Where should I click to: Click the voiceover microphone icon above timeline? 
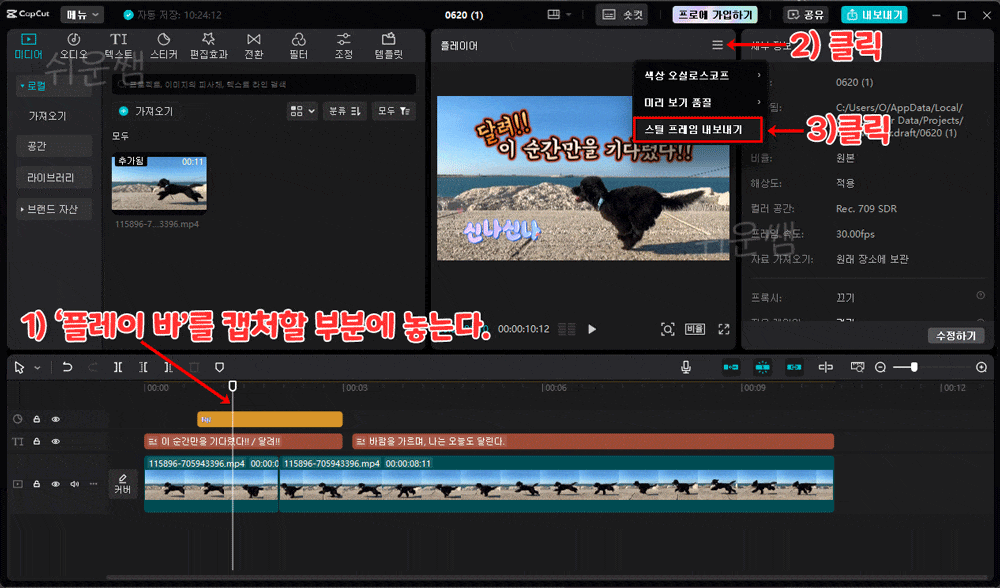[686, 367]
